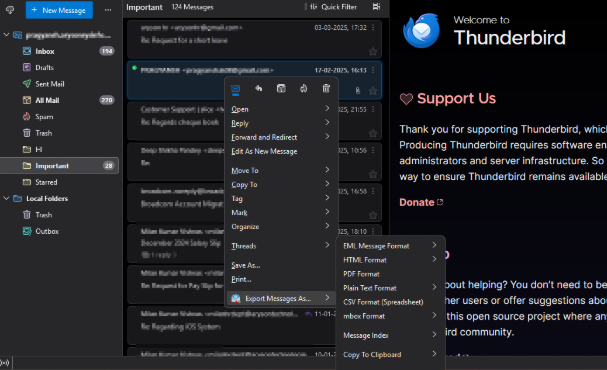Click the archive box icon in context menu

pos(281,89)
